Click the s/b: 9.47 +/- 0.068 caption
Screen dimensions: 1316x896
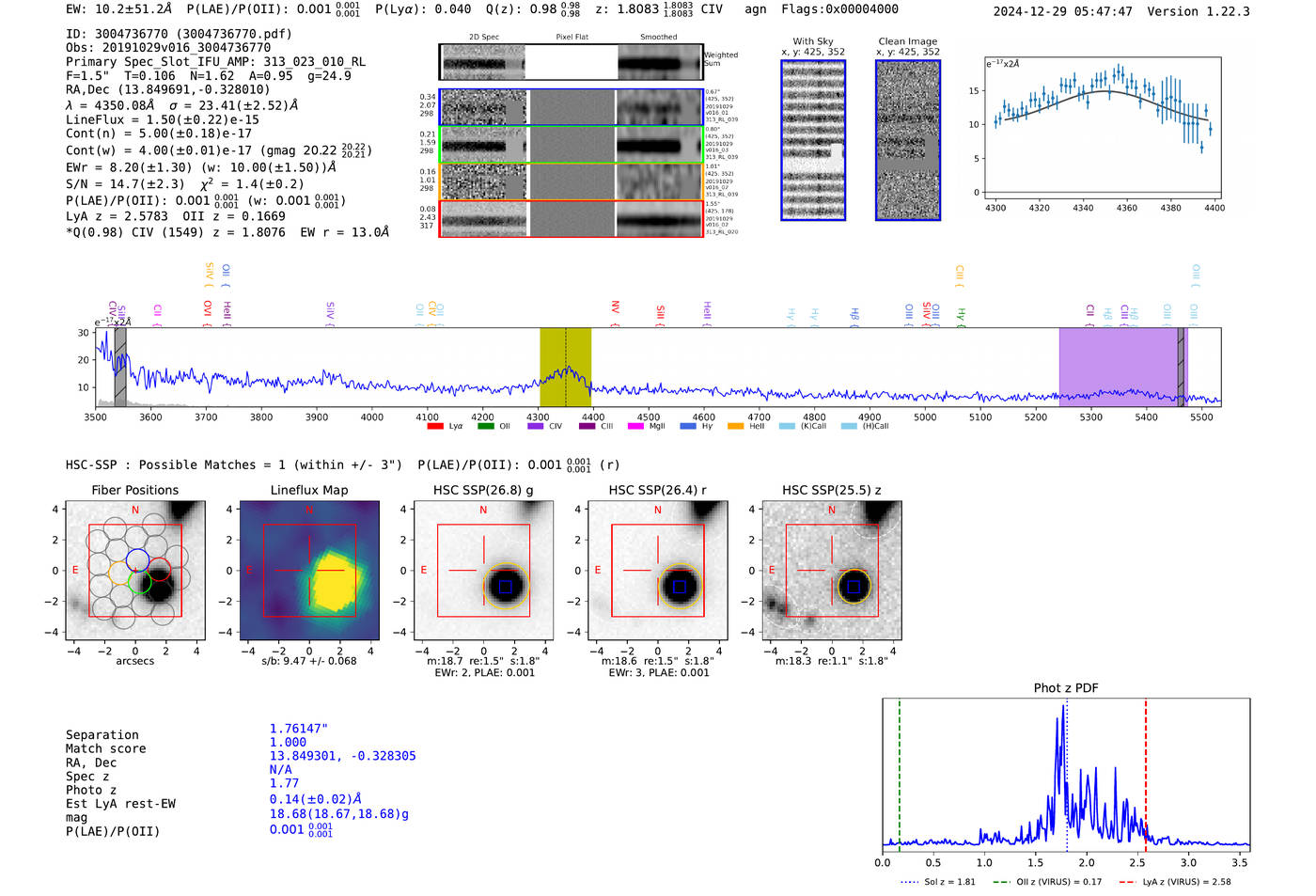(x=309, y=661)
